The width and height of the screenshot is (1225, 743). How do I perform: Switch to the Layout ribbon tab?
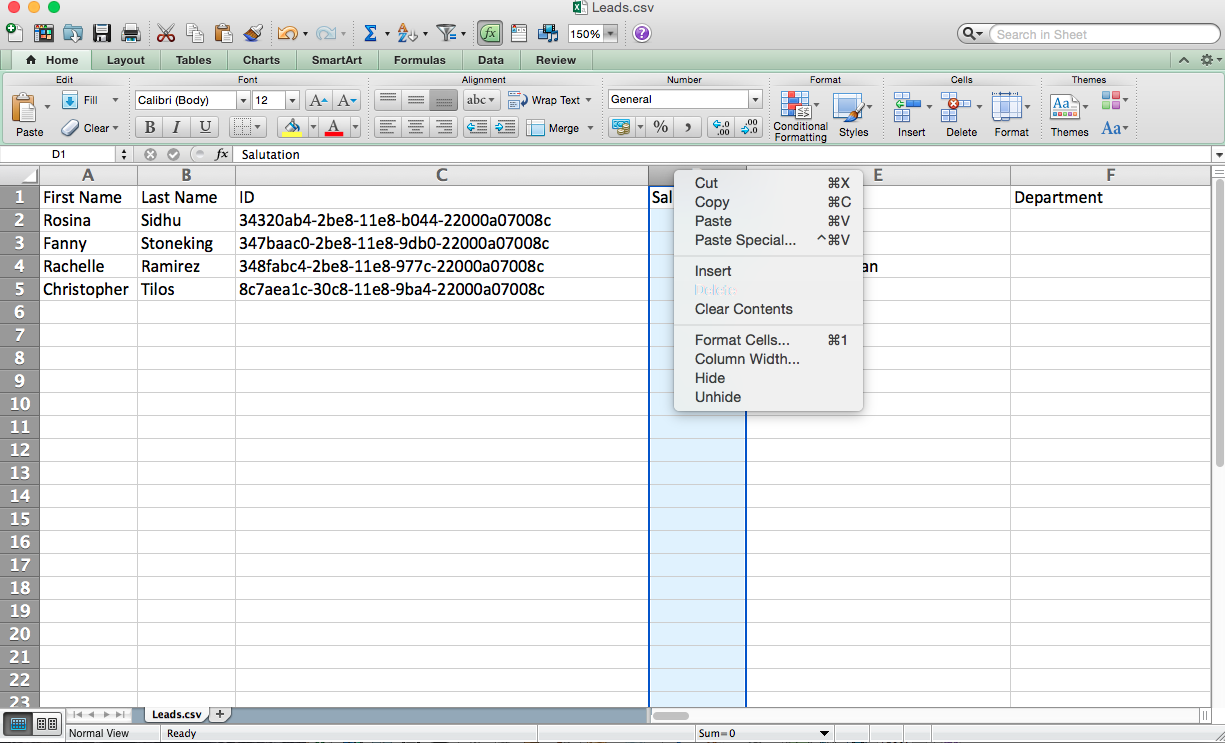(x=126, y=60)
